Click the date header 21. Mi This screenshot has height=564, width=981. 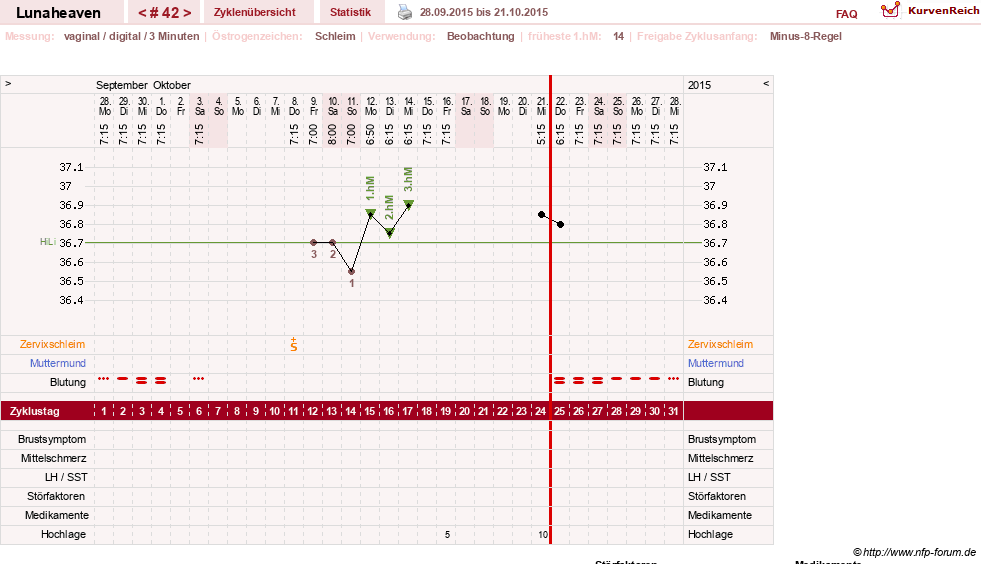[542, 106]
